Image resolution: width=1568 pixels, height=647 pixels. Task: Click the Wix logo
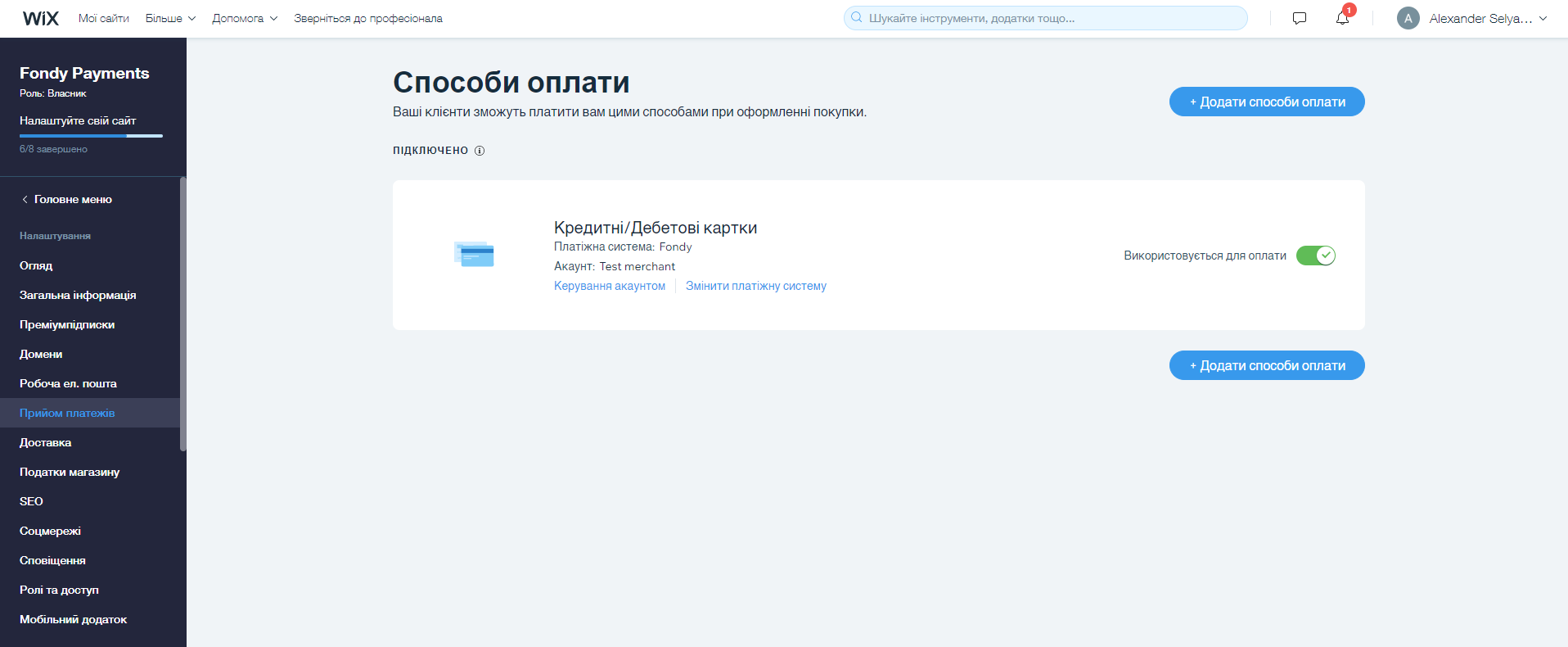(x=41, y=18)
